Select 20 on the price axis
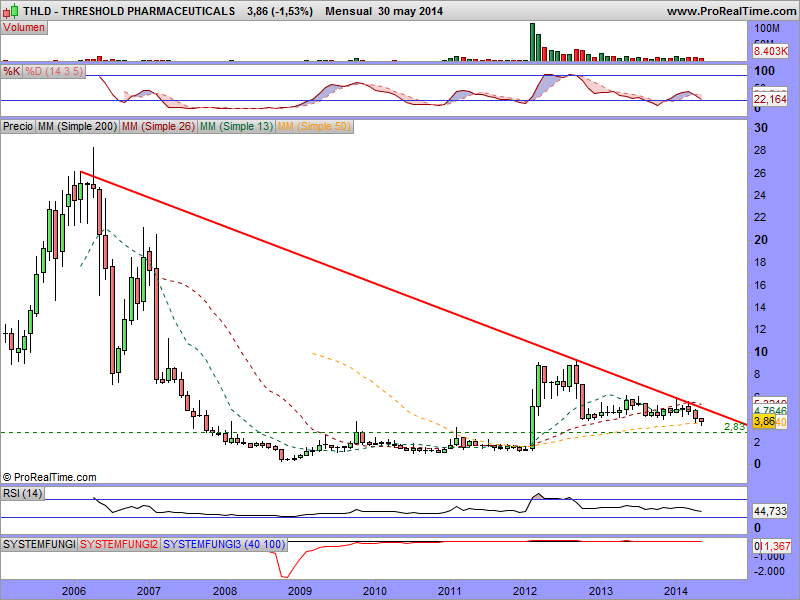Screen dimensions: 800x600 tap(761, 240)
